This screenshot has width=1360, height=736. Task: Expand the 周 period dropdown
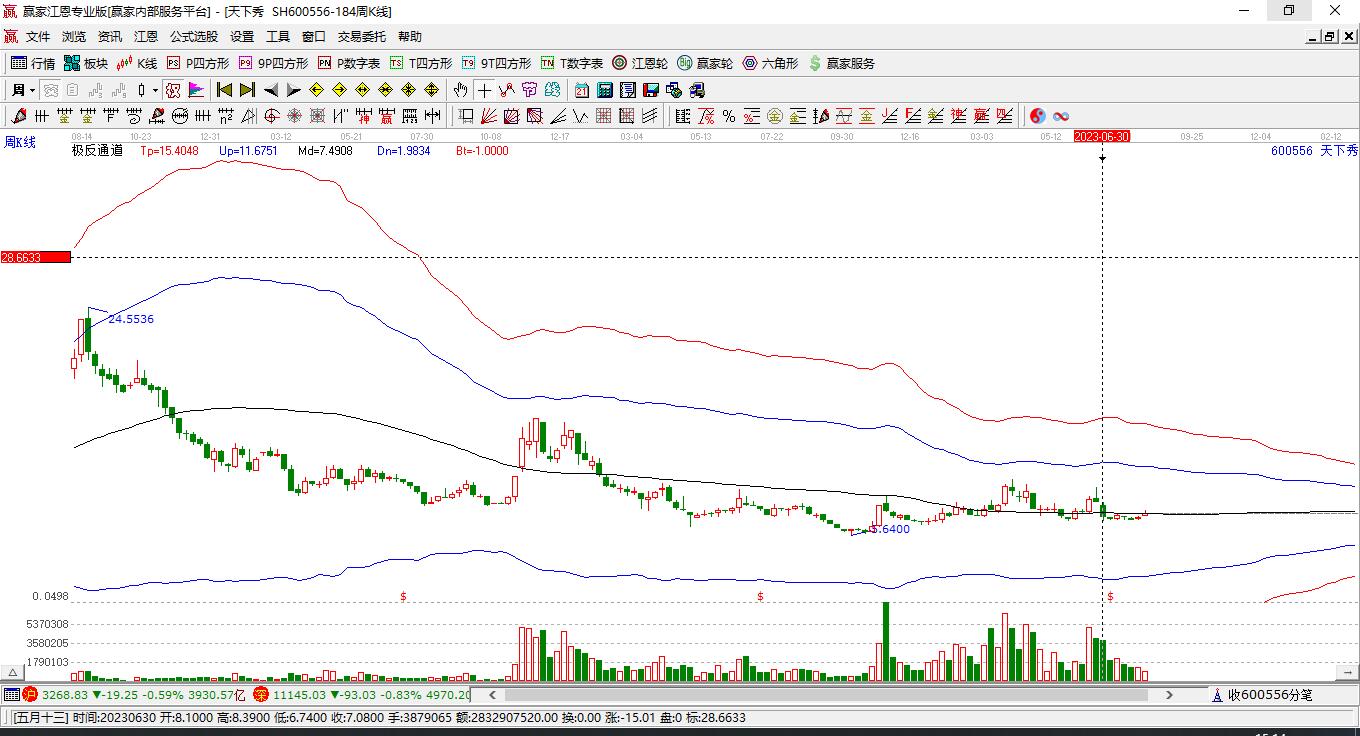(x=32, y=90)
